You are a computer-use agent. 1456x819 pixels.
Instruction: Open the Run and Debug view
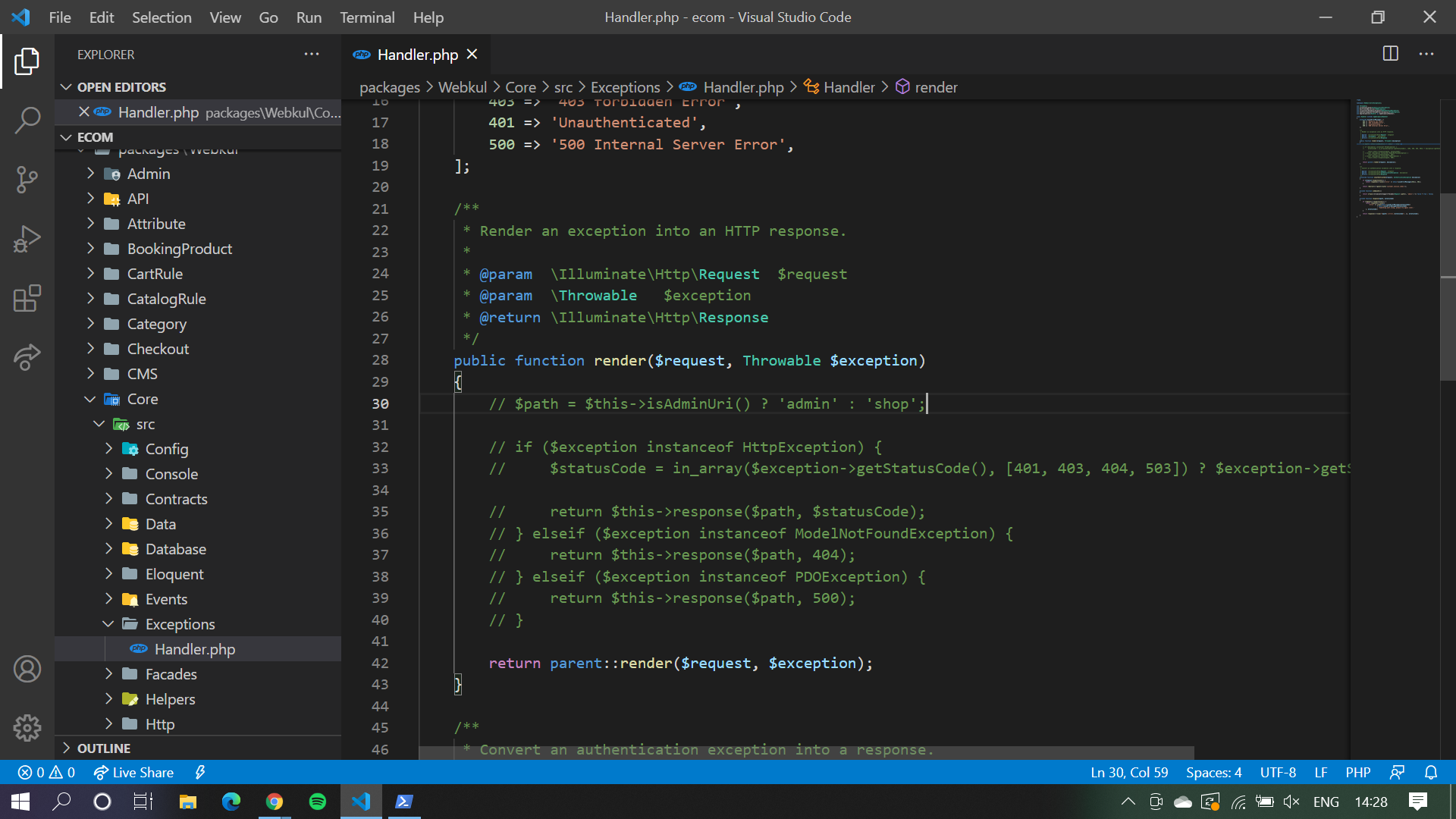[27, 239]
